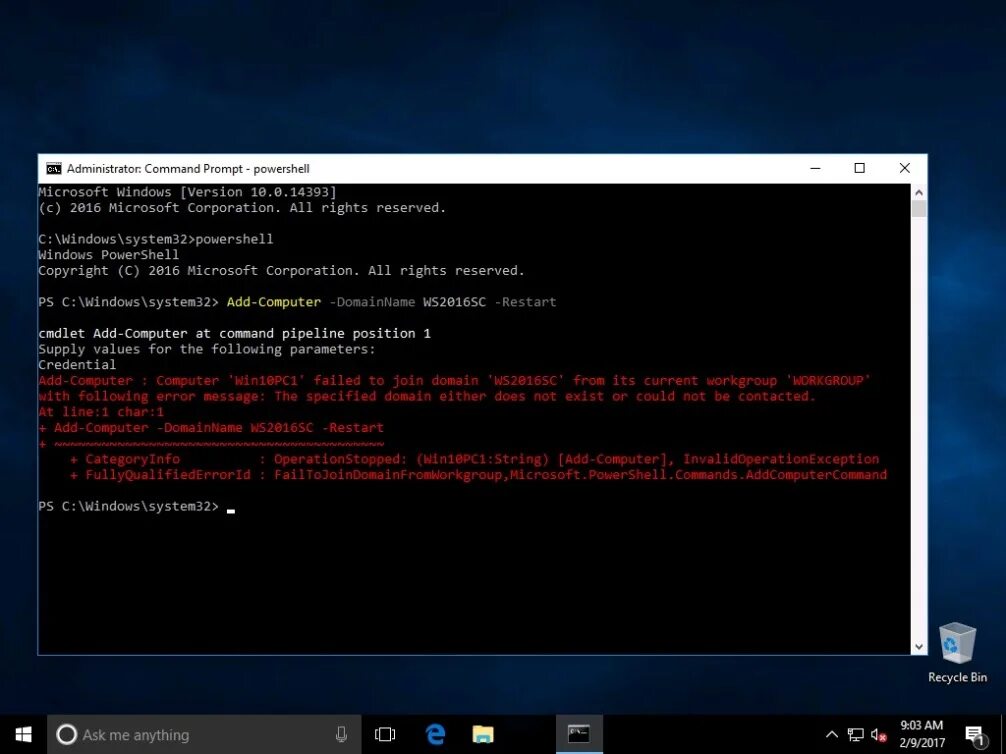The height and width of the screenshot is (754, 1006).
Task: Click the last PS prompt with cursor
Action: [137, 507]
